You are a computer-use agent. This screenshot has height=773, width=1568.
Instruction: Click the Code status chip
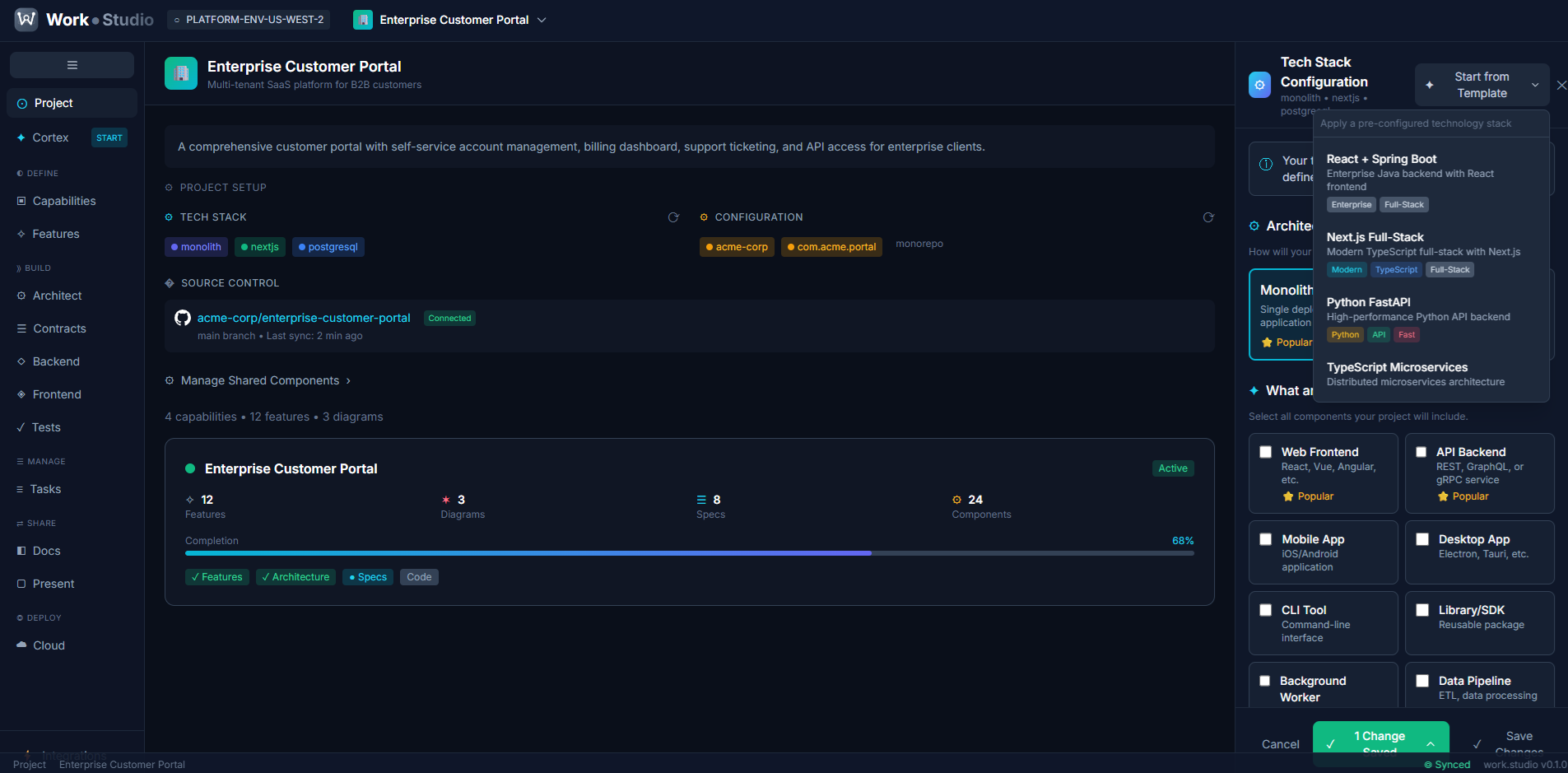tap(419, 577)
